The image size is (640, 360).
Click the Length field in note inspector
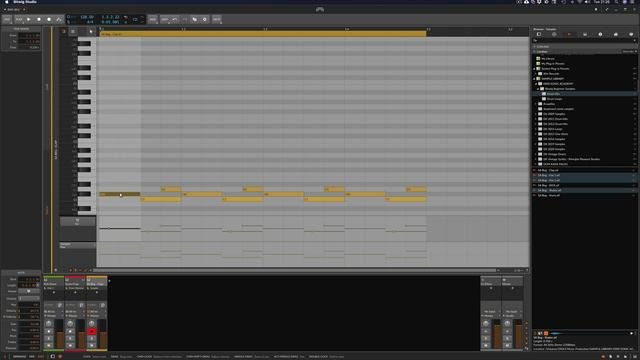29,285
